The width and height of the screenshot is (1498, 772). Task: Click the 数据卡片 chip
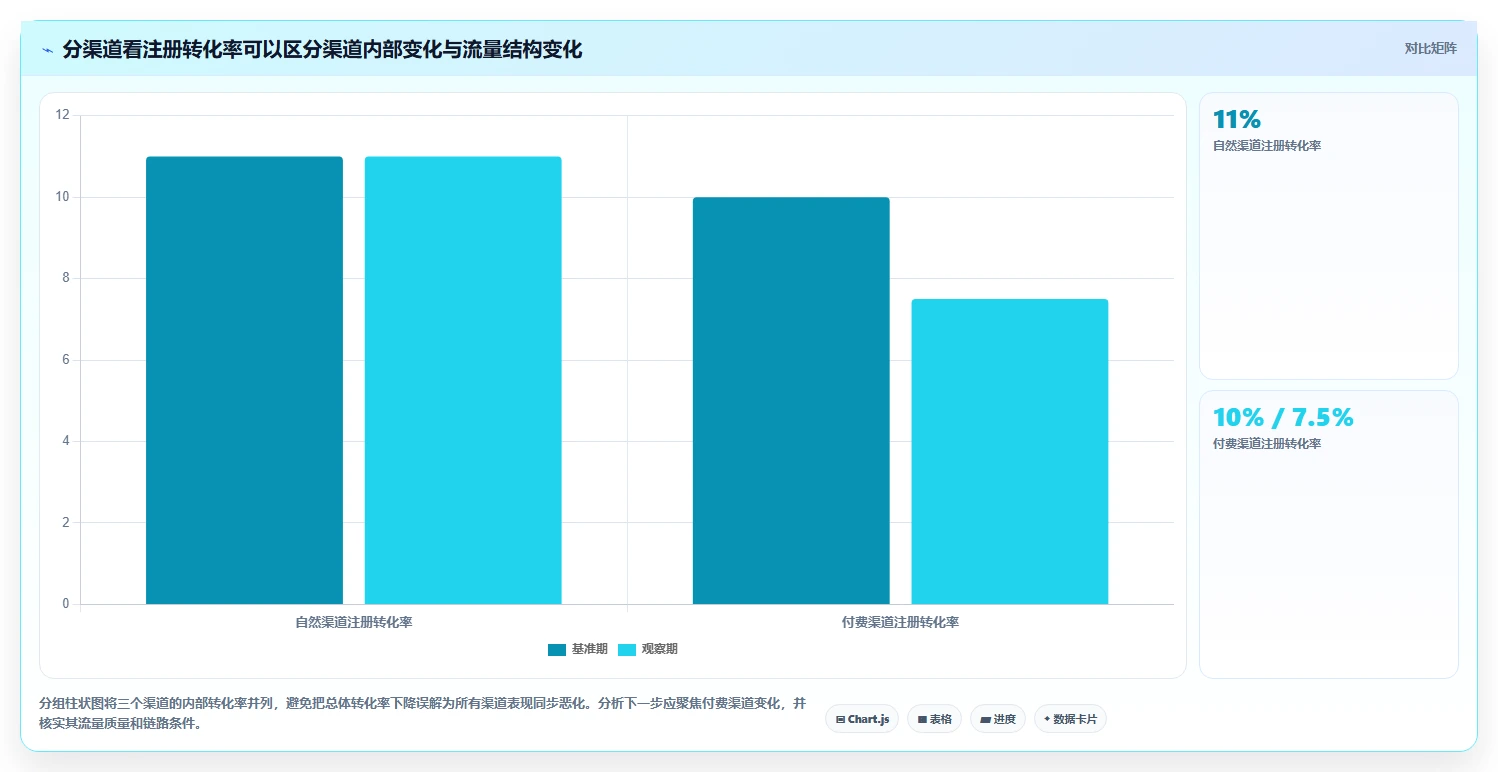[1070, 719]
